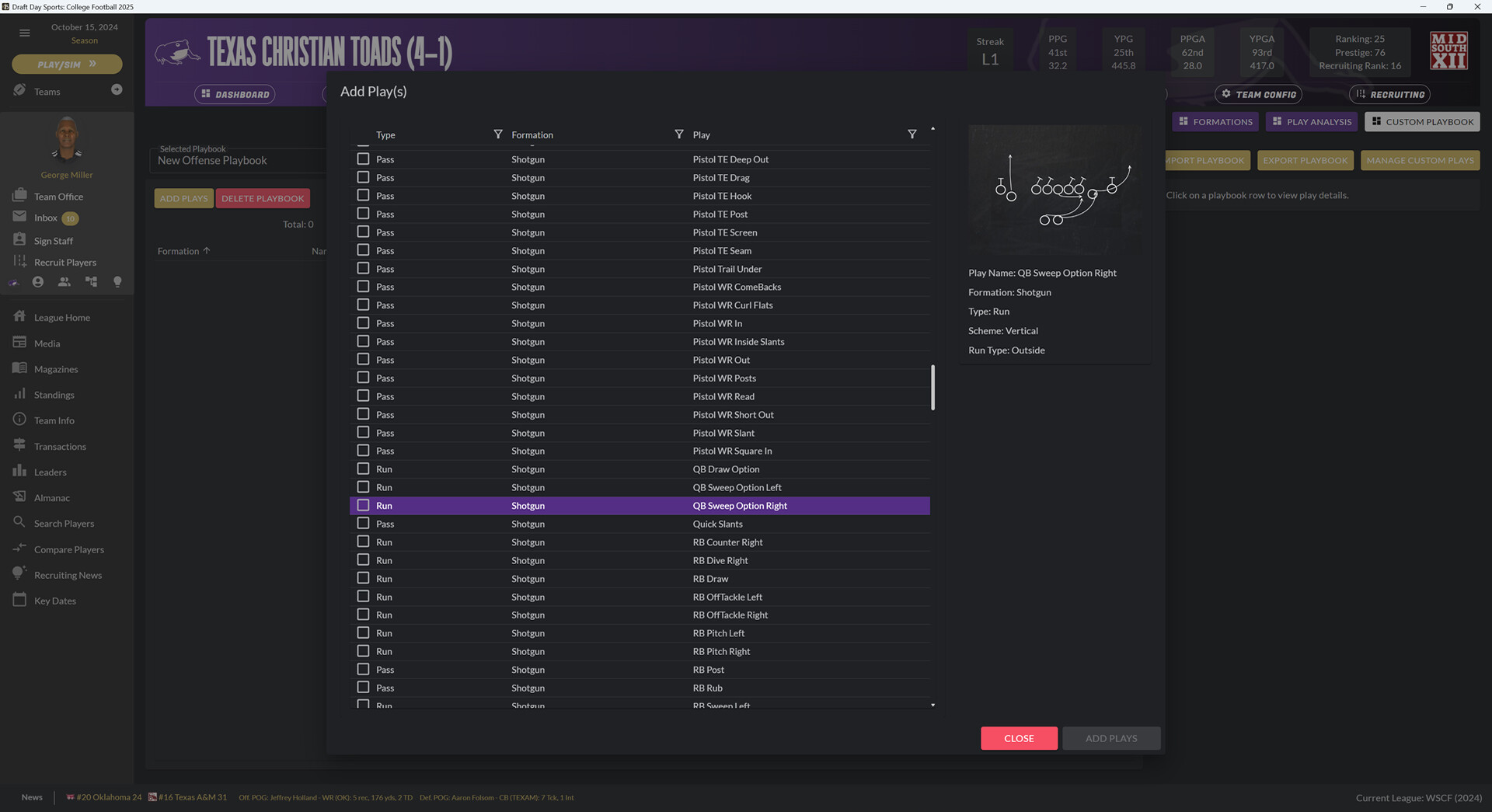
Task: Open Team Config via gear icon
Action: (1258, 94)
